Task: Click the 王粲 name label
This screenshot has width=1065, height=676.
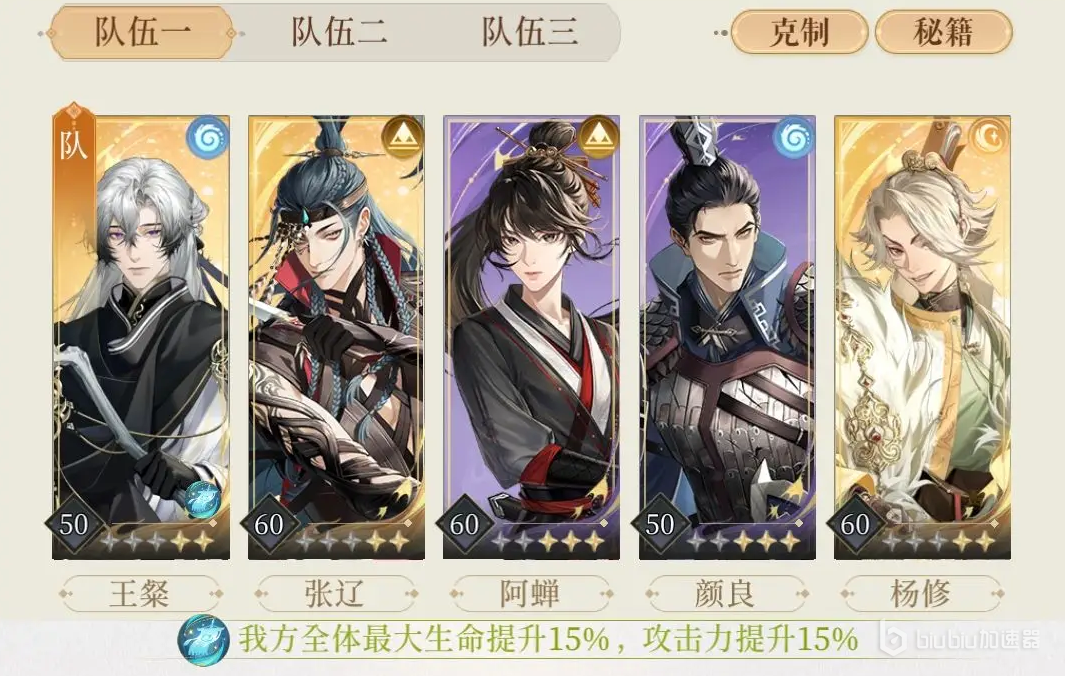Action: pyautogui.click(x=140, y=594)
